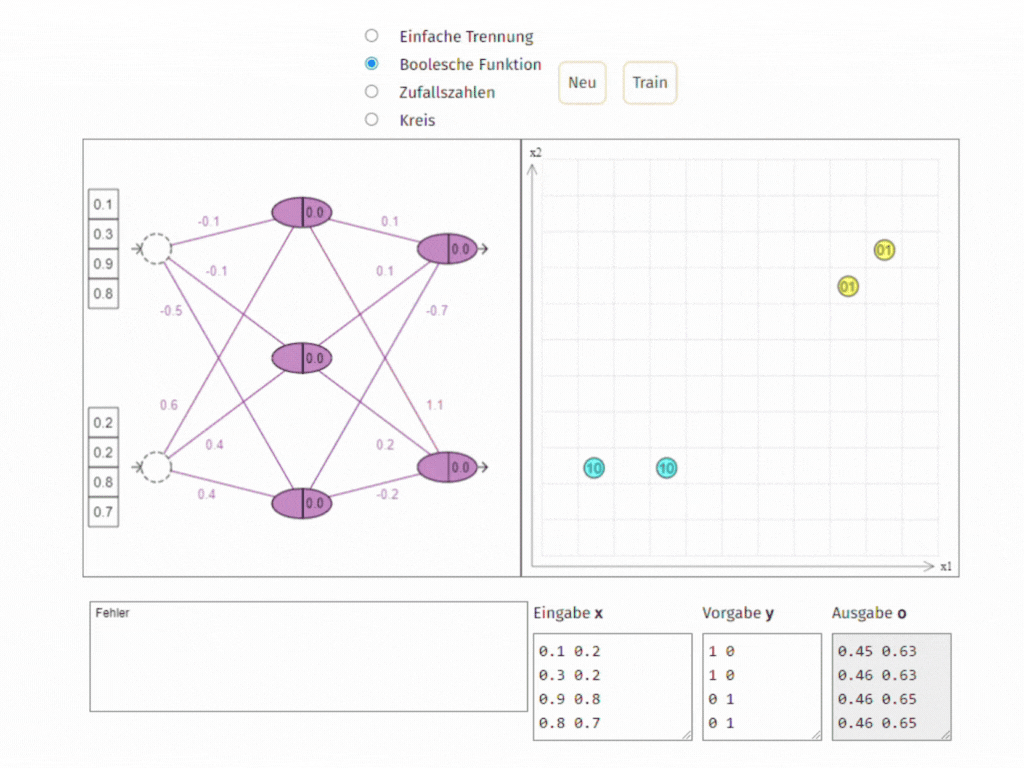Image resolution: width=1024 pixels, height=768 pixels.
Task: Click the lower dashed input node
Action: 157,466
